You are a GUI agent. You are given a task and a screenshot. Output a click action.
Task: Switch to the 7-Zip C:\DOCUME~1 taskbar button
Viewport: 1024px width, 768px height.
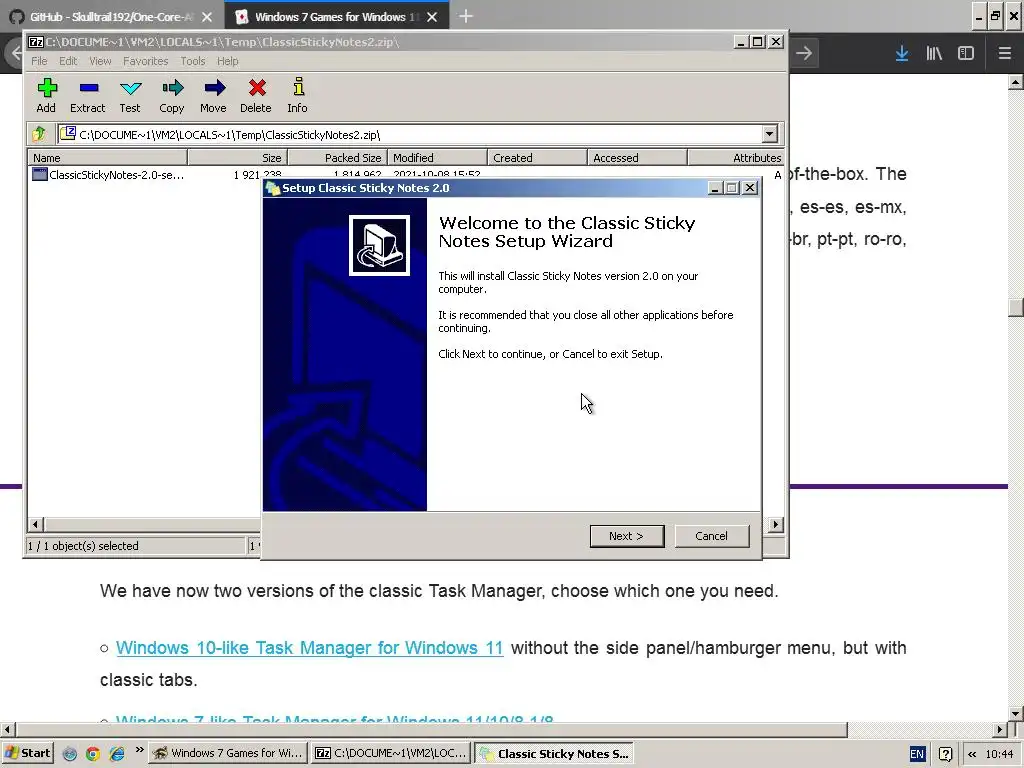[391, 754]
